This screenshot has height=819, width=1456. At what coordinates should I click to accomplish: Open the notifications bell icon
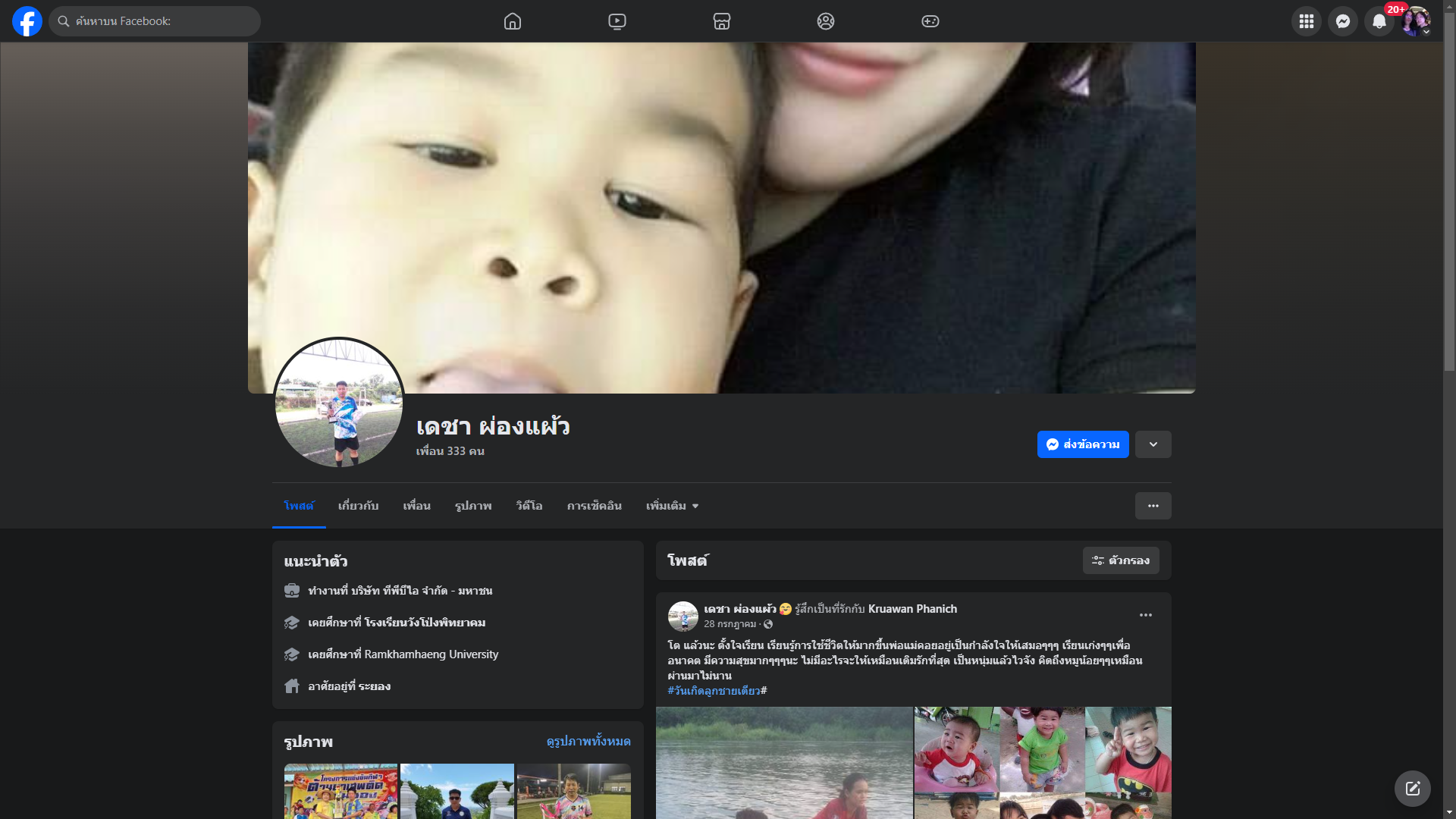1379,21
